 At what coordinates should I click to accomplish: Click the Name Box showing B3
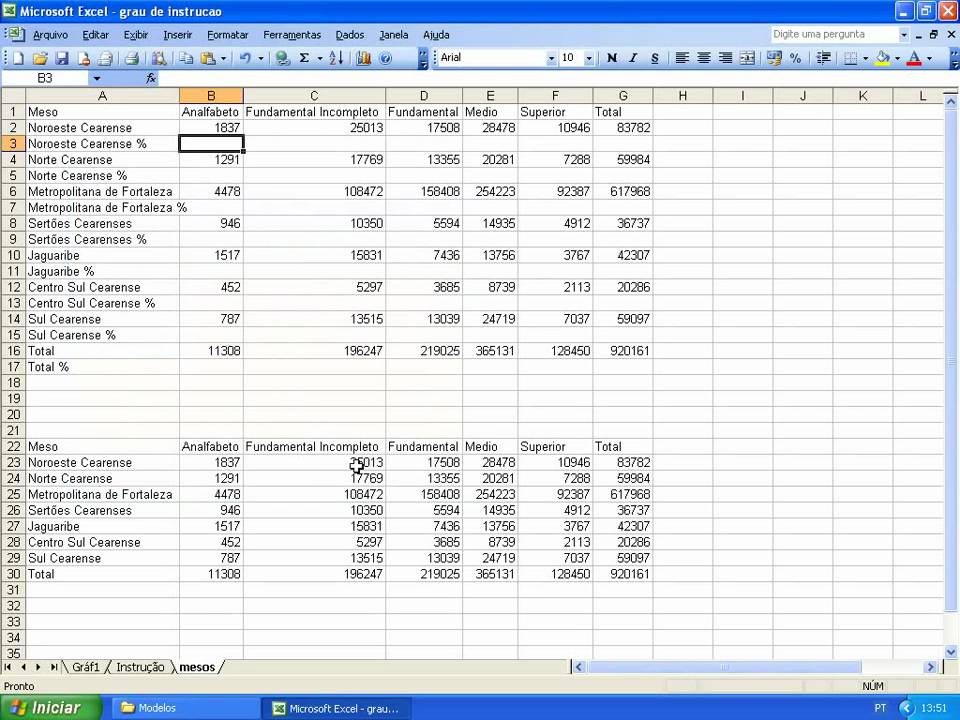45,78
